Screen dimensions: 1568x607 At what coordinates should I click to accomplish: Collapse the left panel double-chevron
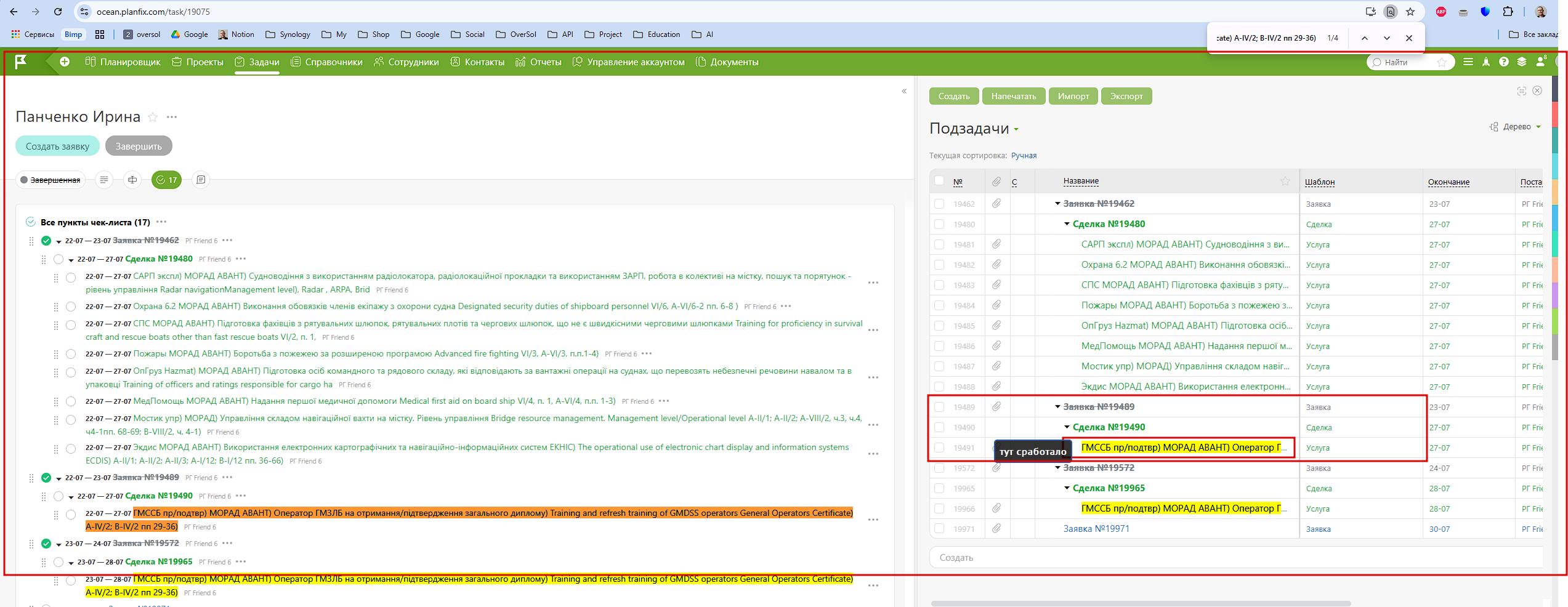click(904, 91)
